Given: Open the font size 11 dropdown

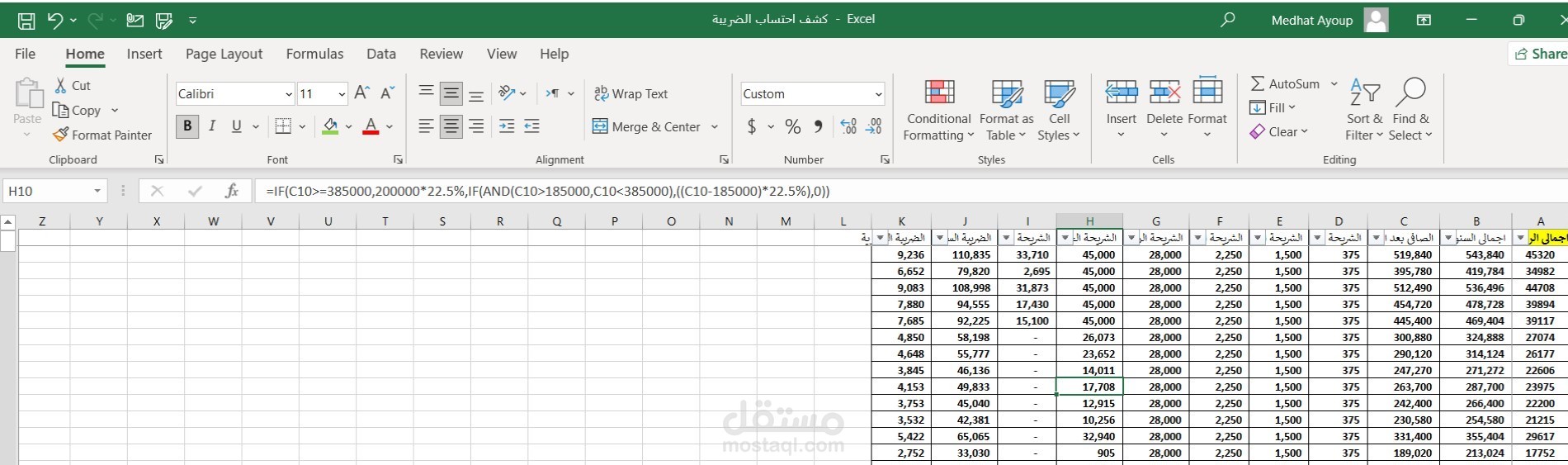Looking at the screenshot, I should click(x=342, y=94).
